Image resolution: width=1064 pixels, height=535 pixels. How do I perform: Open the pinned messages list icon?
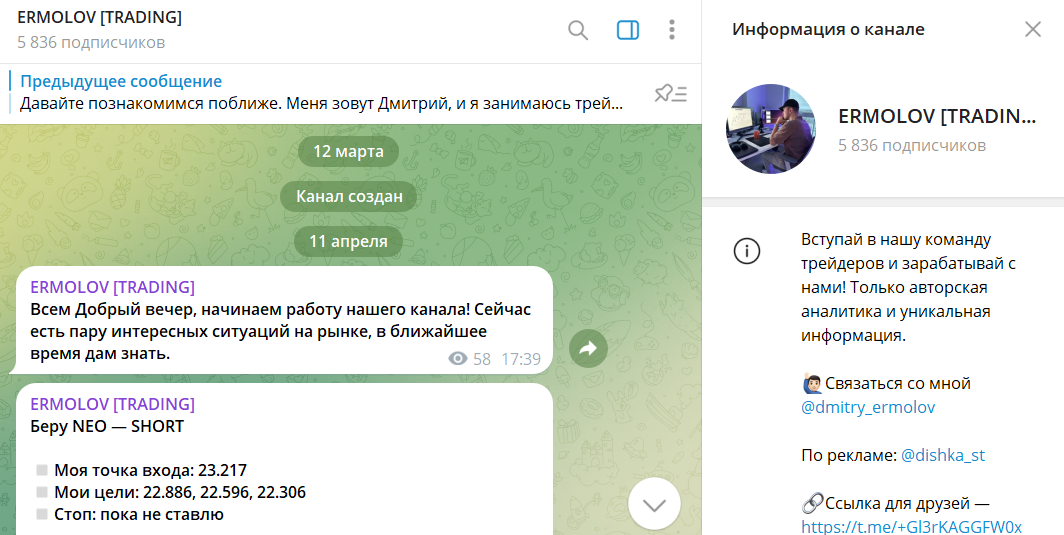[670, 94]
